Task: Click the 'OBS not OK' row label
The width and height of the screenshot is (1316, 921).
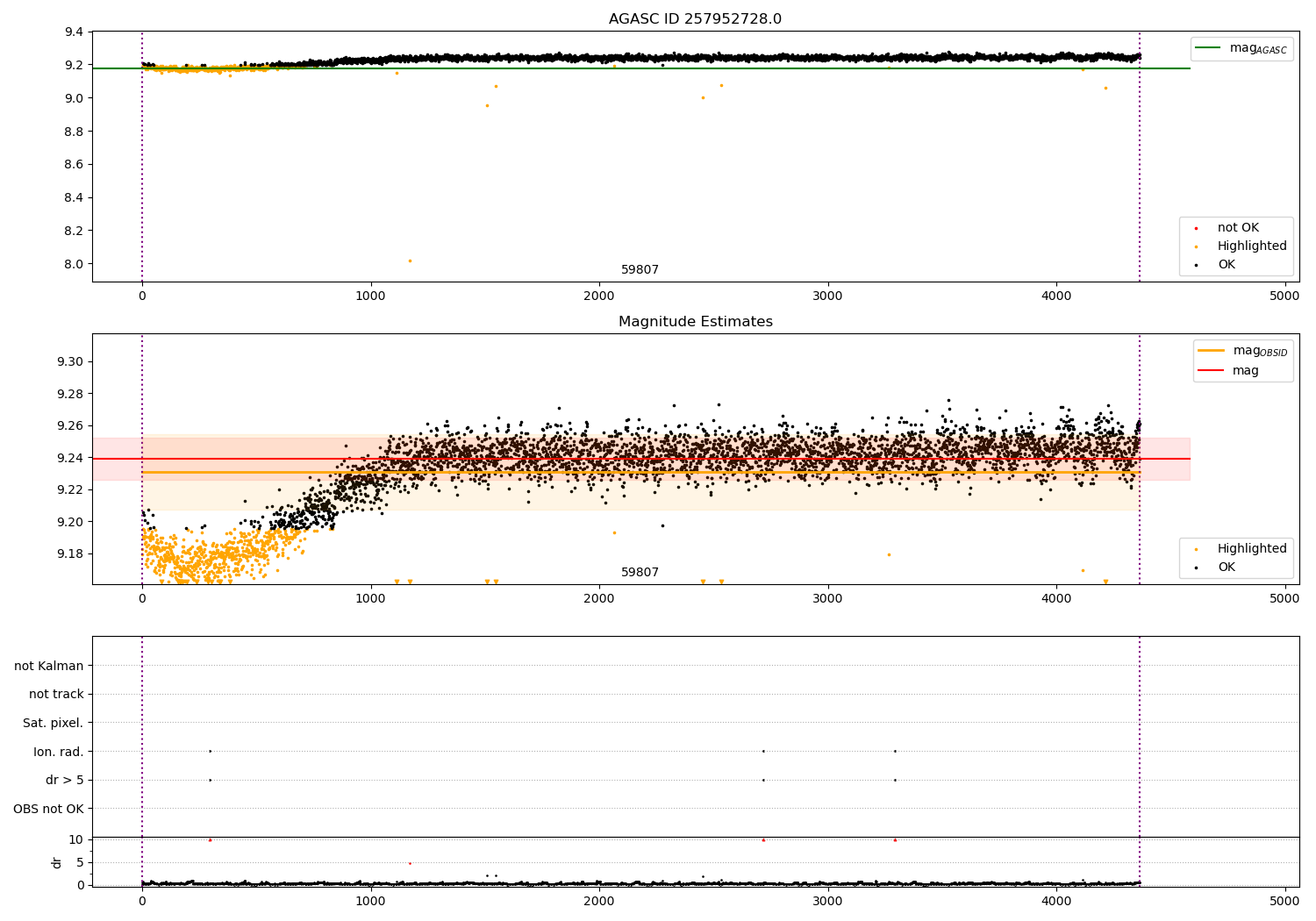Action: pos(48,809)
